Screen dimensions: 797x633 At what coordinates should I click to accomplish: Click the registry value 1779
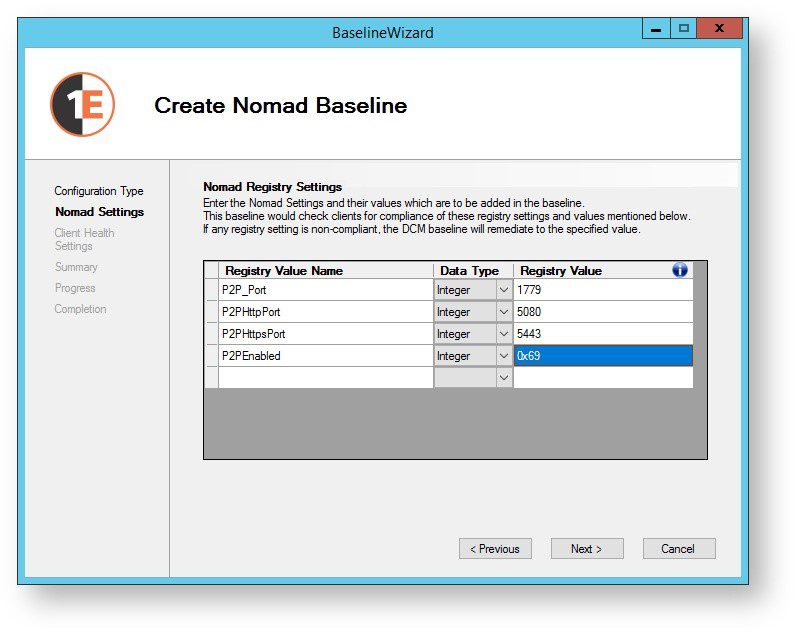pyautogui.click(x=603, y=290)
